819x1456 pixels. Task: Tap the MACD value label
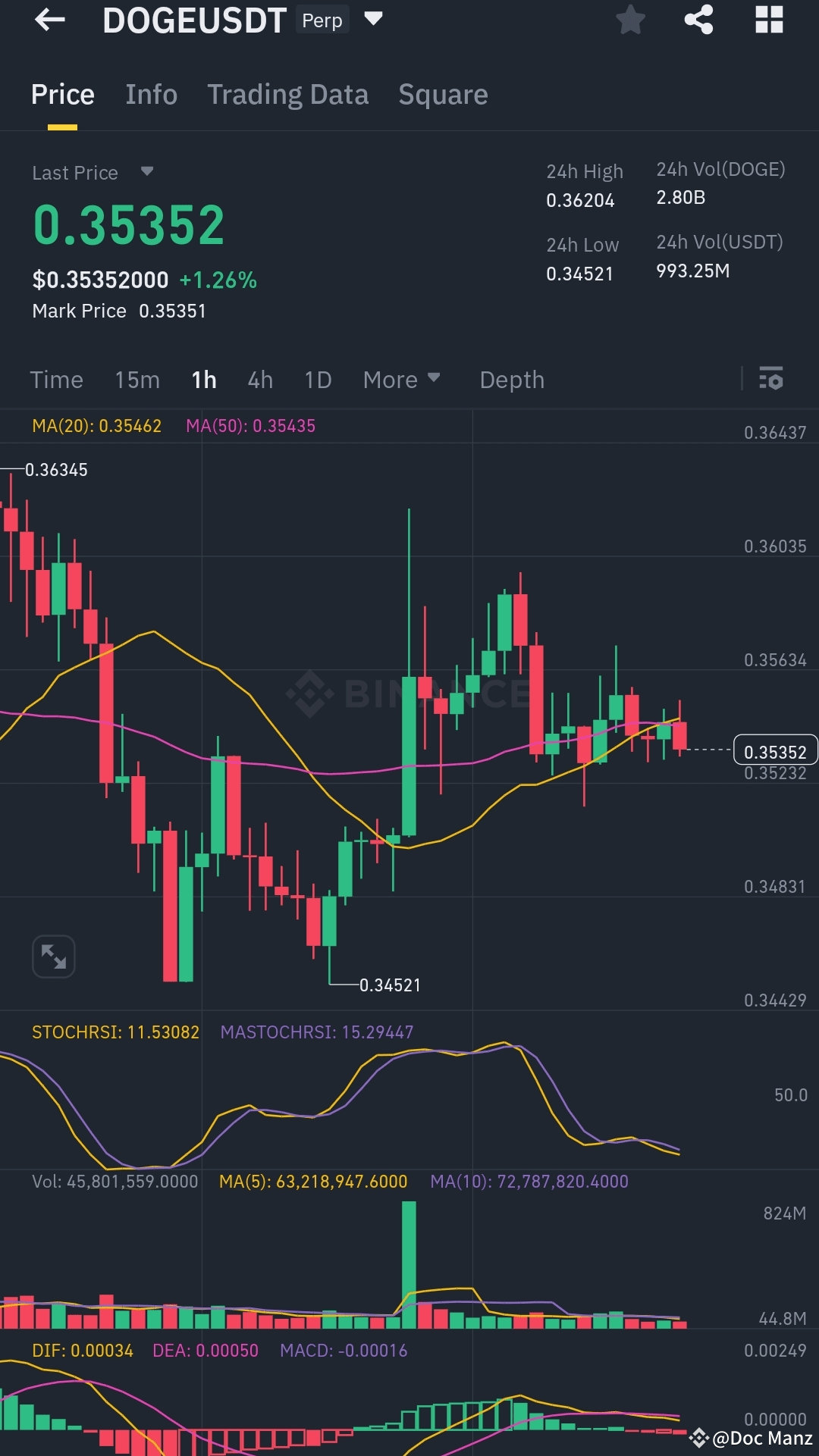343,1350
